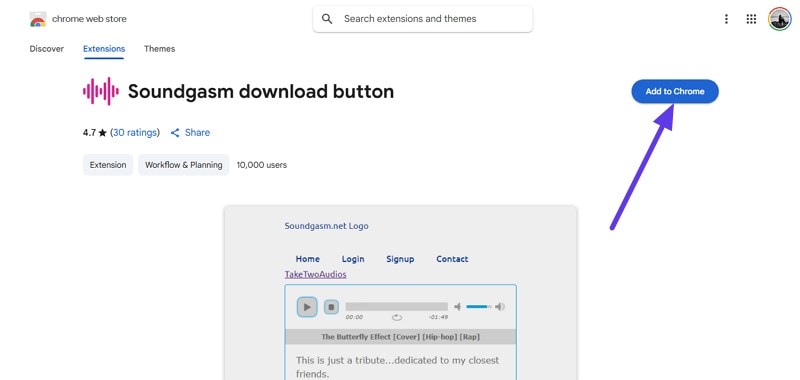Click the Home link in preview
800x380 pixels.
point(308,259)
